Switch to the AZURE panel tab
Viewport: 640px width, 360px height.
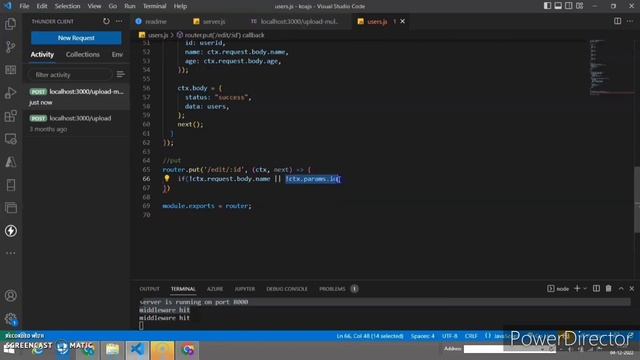click(215, 289)
